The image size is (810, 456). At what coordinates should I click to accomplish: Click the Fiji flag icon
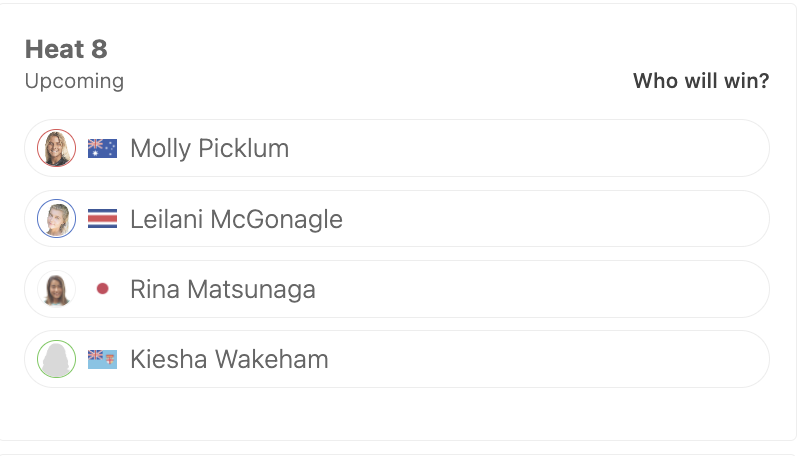coord(102,359)
